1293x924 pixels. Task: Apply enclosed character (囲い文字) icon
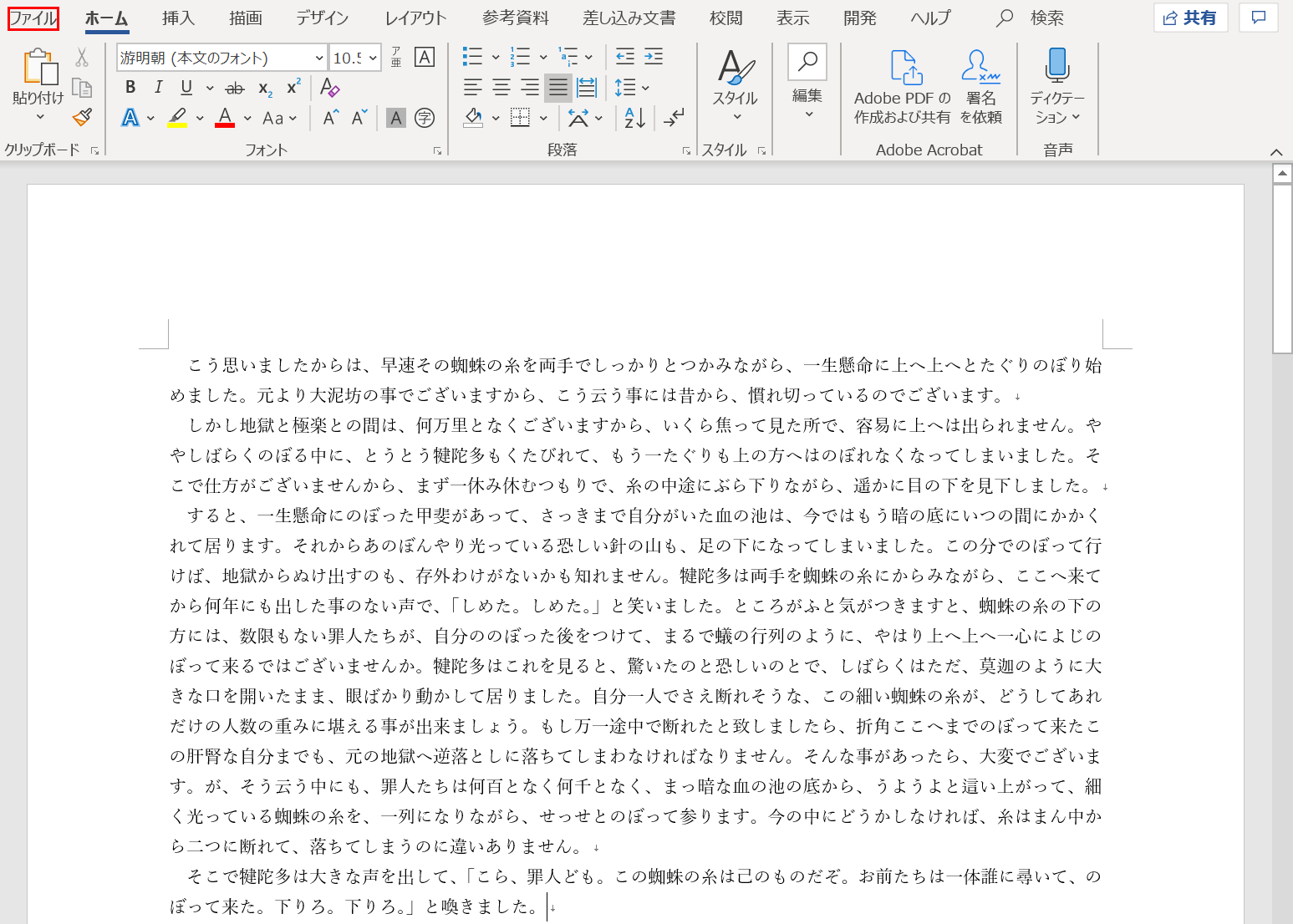coord(425,118)
